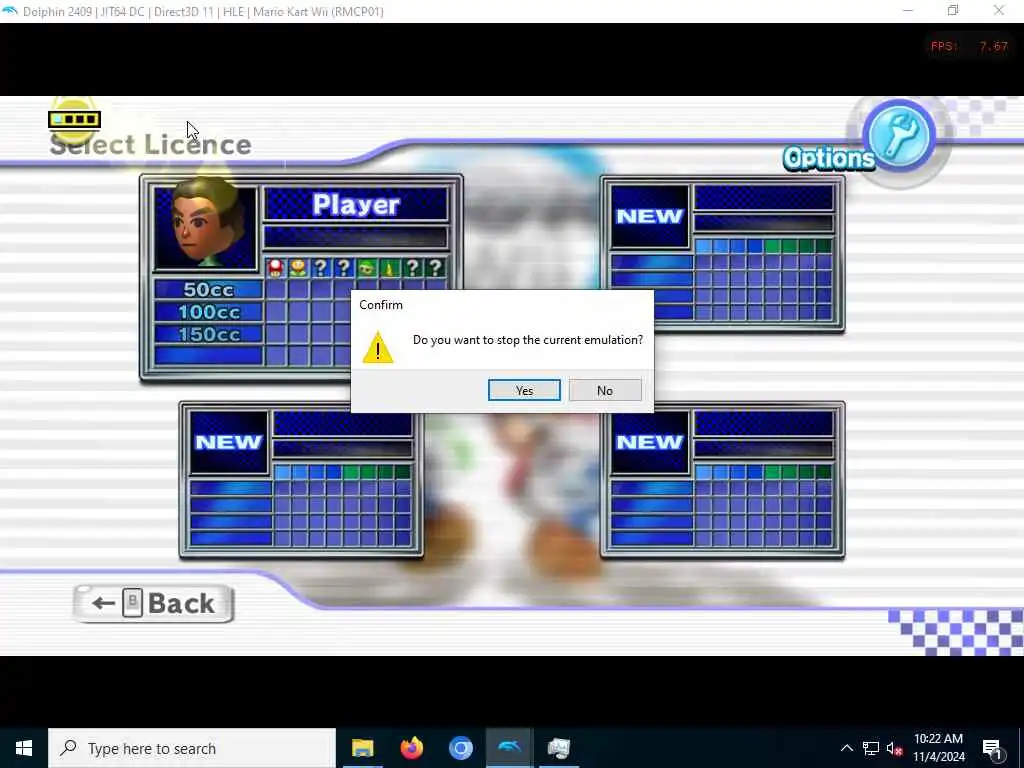Open File Explorer from the taskbar
This screenshot has height=768, width=1024.
point(362,748)
